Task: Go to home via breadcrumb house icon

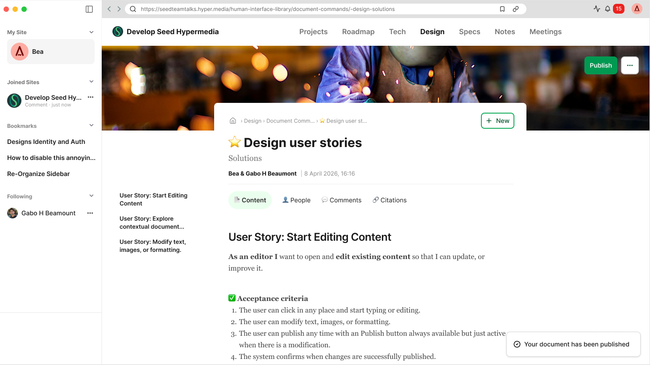Action: (233, 121)
